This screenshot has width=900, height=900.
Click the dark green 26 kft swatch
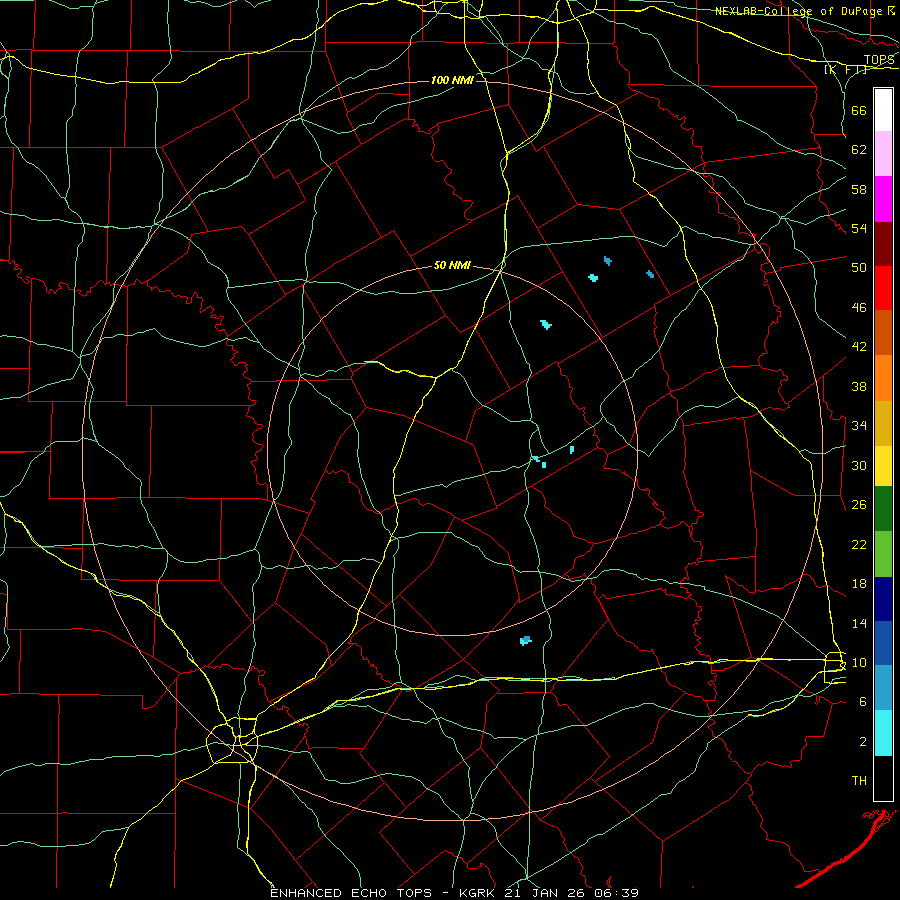[x=883, y=509]
